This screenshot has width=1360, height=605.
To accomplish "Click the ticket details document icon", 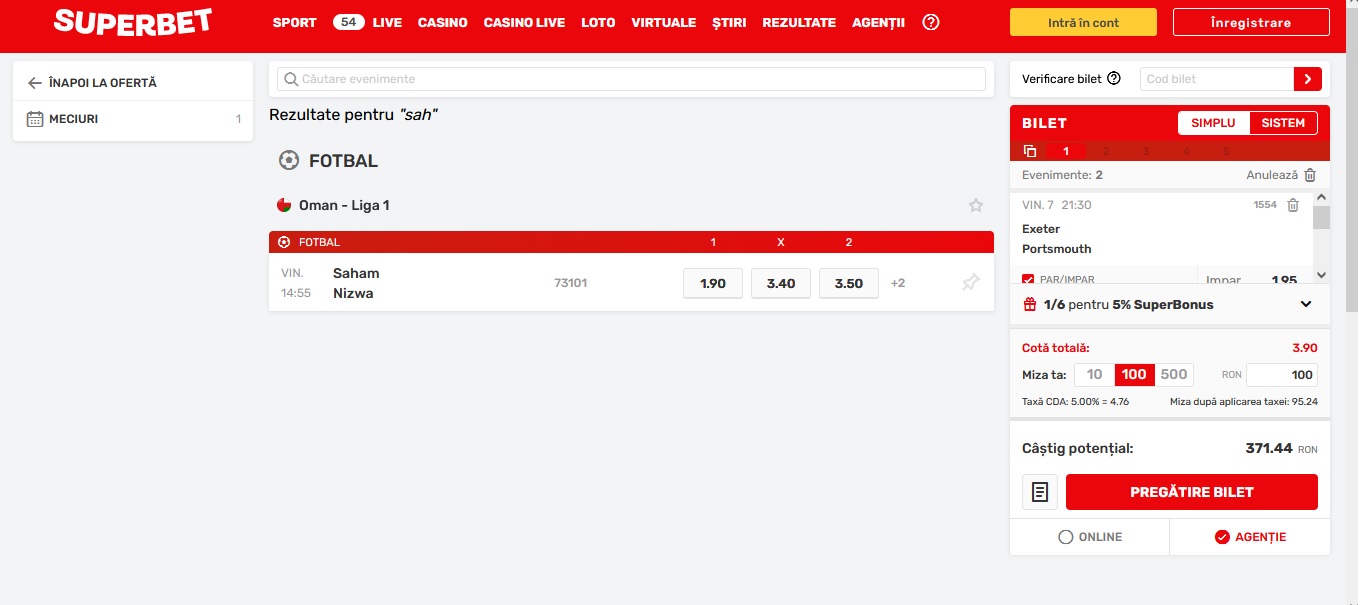I will (1040, 492).
